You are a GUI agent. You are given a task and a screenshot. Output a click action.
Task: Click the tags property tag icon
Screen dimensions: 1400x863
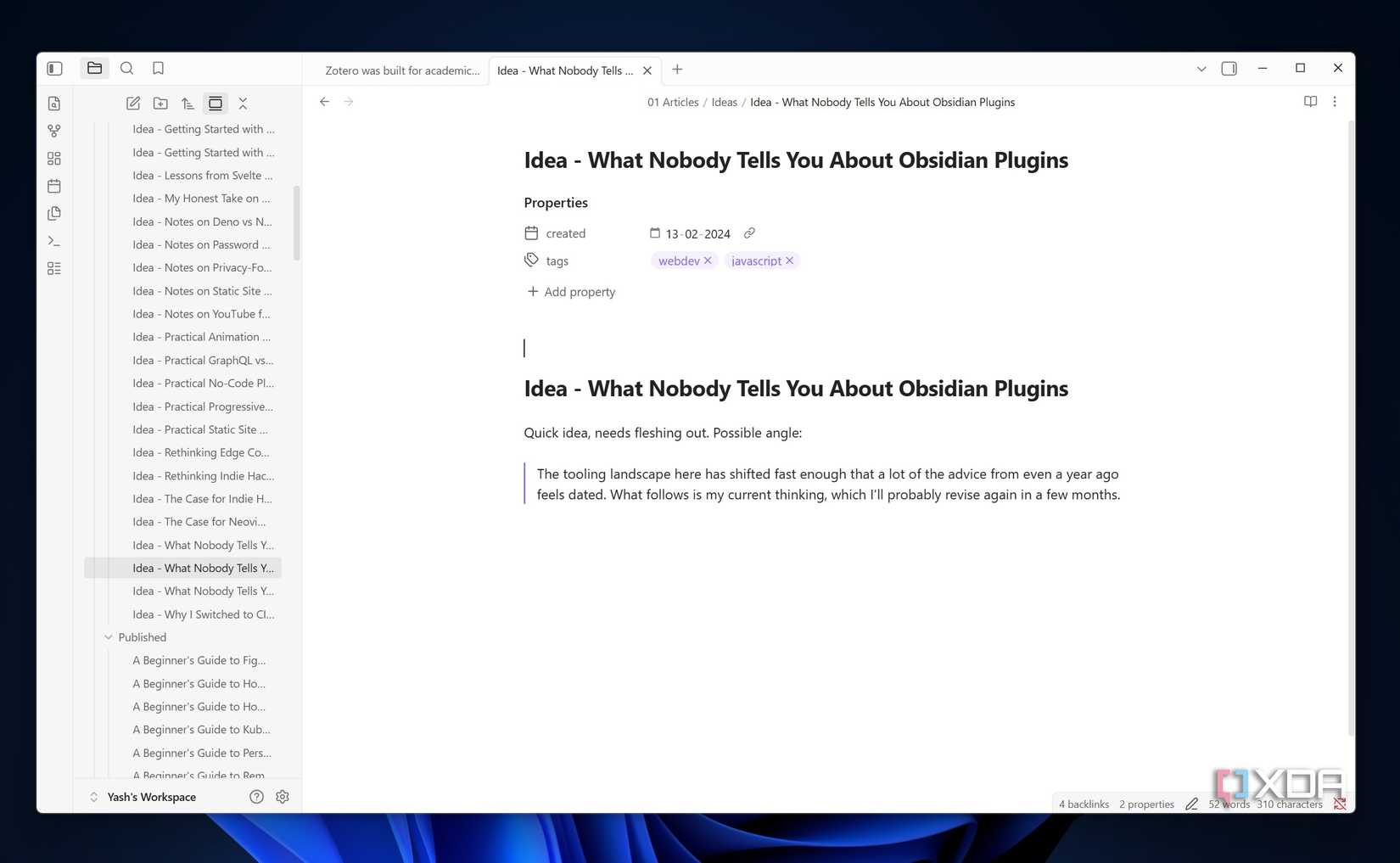(x=531, y=261)
